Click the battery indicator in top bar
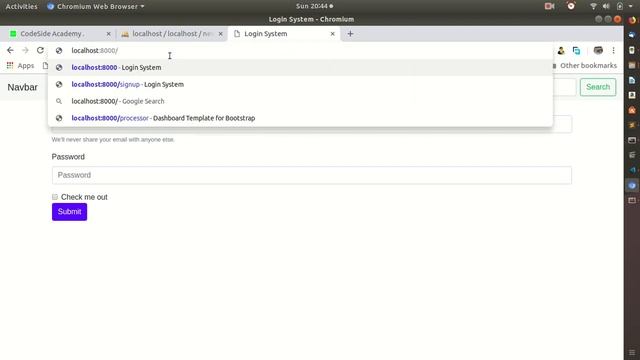This screenshot has width=640, height=360. click(x=620, y=6)
